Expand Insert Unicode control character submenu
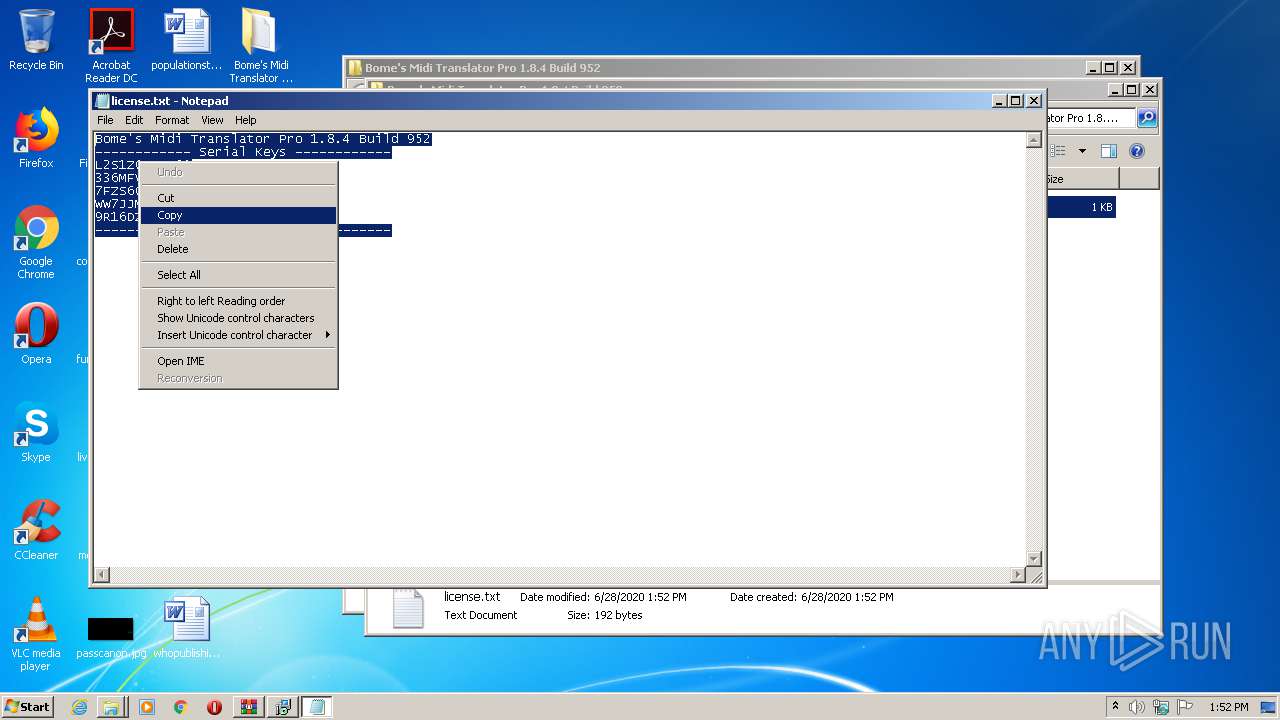 coord(238,335)
